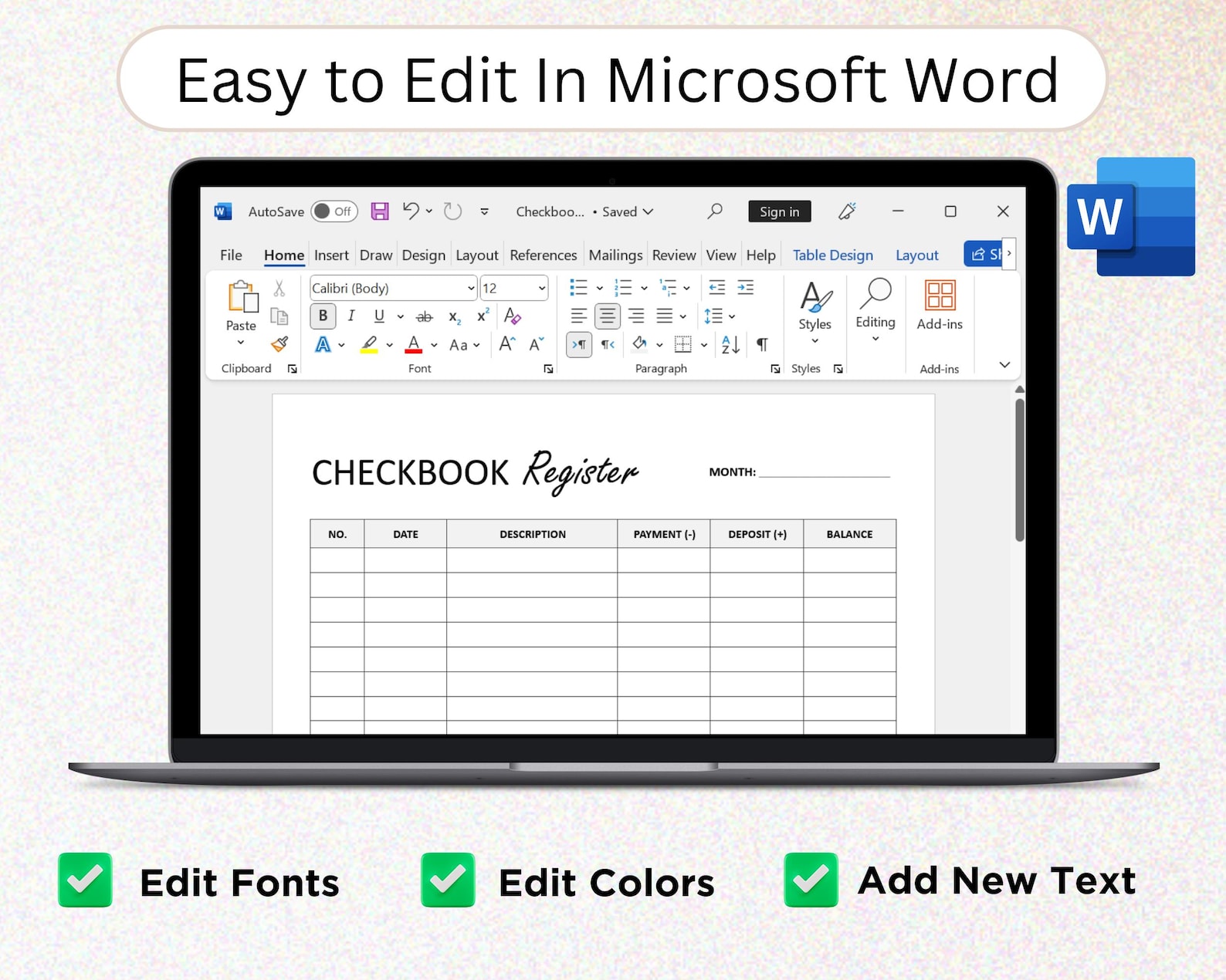
Task: Toggle AutoSave switch
Action: [x=334, y=211]
